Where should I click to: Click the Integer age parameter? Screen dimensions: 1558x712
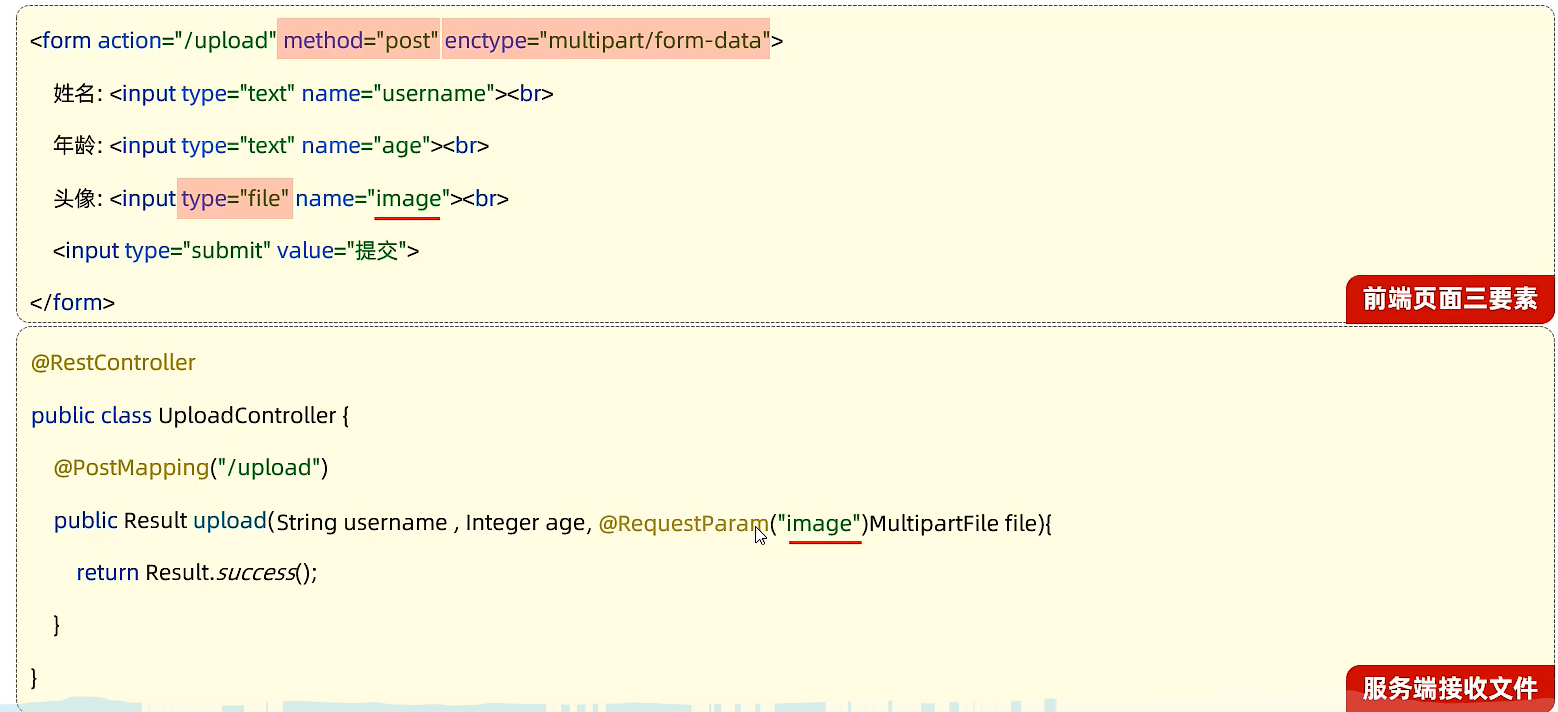(524, 523)
